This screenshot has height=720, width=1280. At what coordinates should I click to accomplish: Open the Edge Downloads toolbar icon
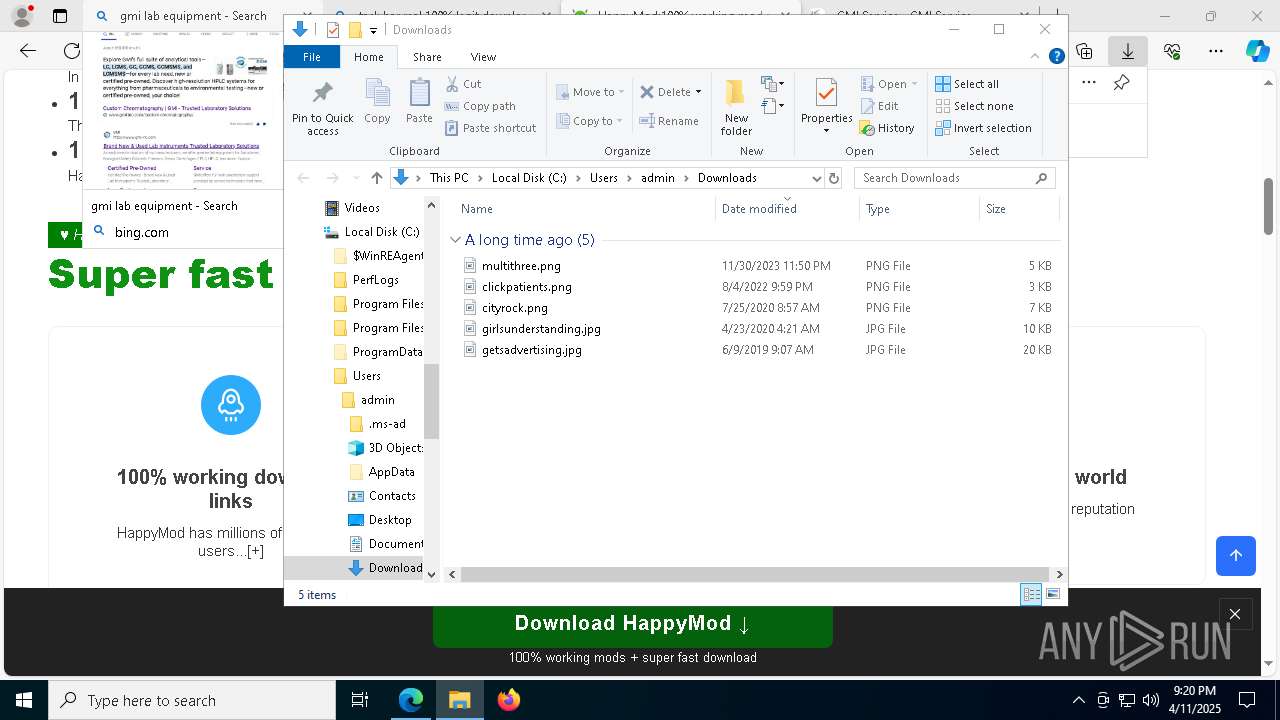click(1128, 51)
